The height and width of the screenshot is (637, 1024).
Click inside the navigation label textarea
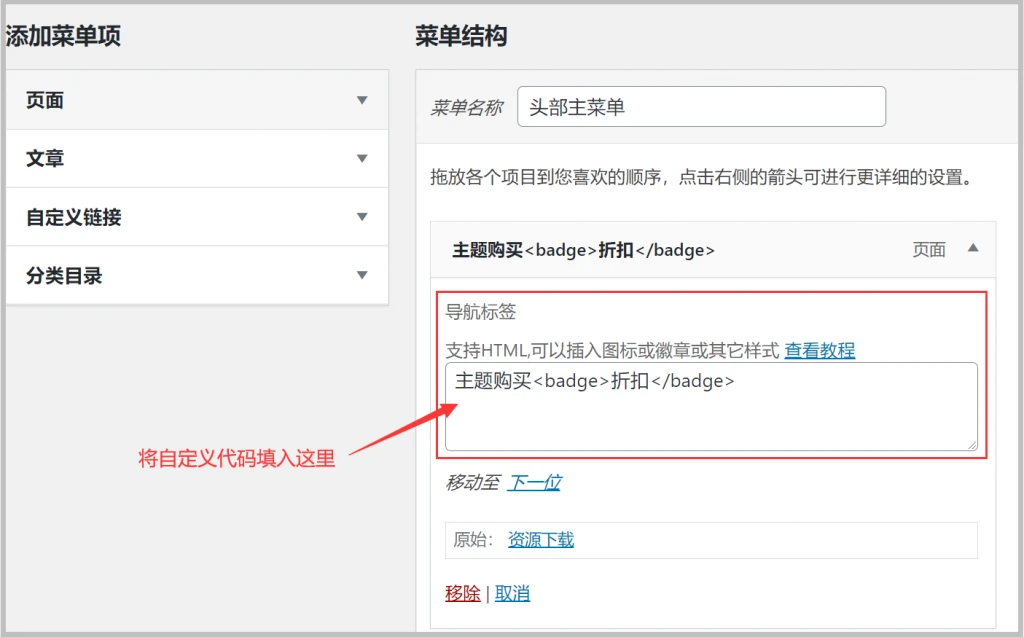click(x=710, y=405)
